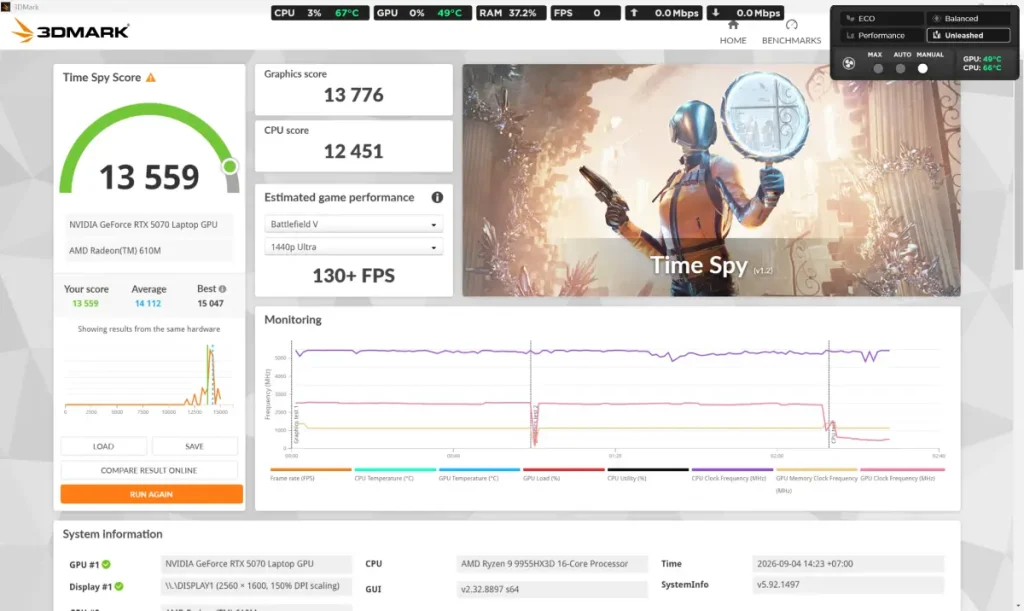1024x611 pixels.
Task: Switch to the Balanced power profile
Action: click(x=968, y=18)
